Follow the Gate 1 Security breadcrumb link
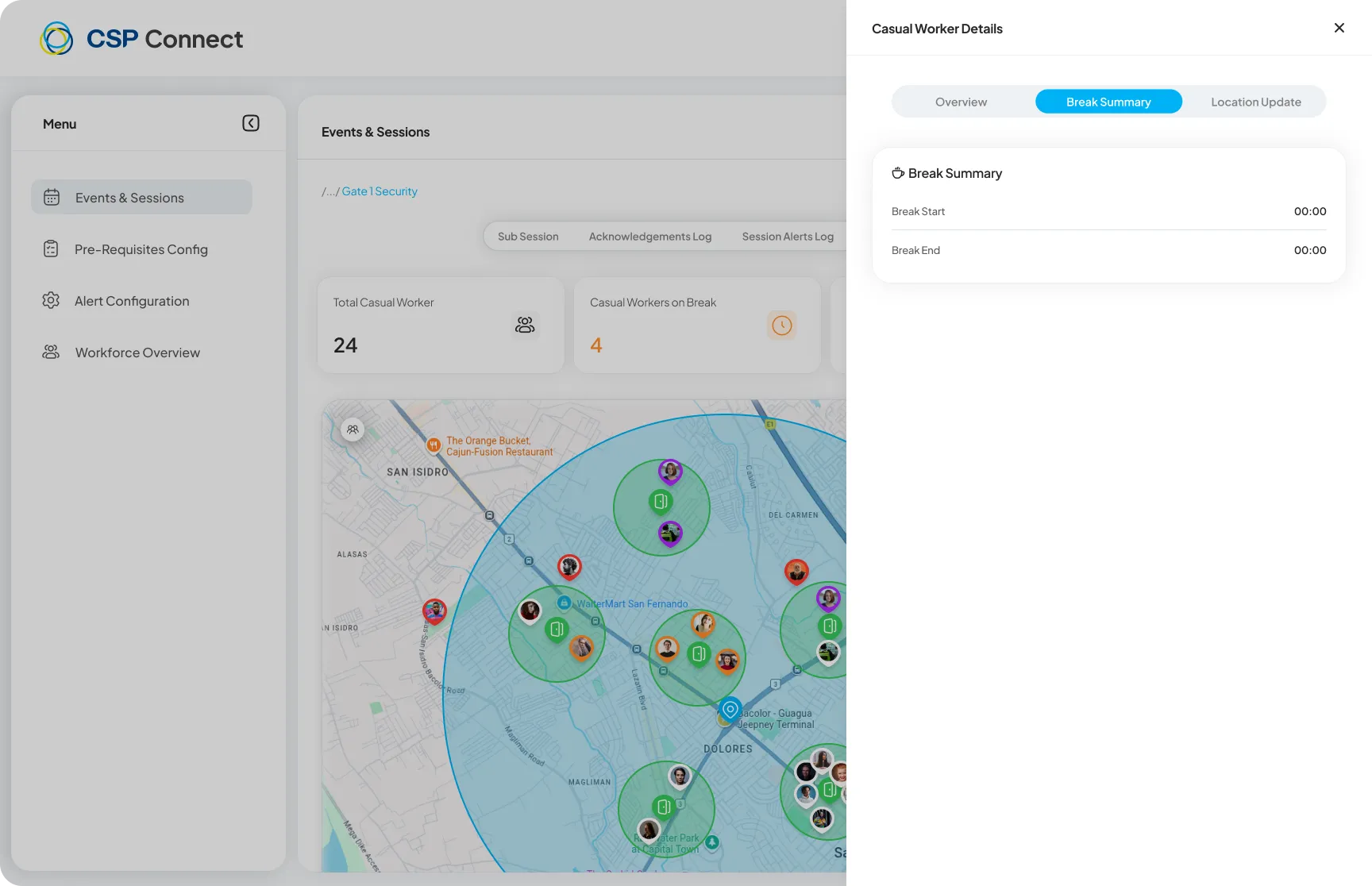Image resolution: width=1372 pixels, height=886 pixels. pos(380,191)
